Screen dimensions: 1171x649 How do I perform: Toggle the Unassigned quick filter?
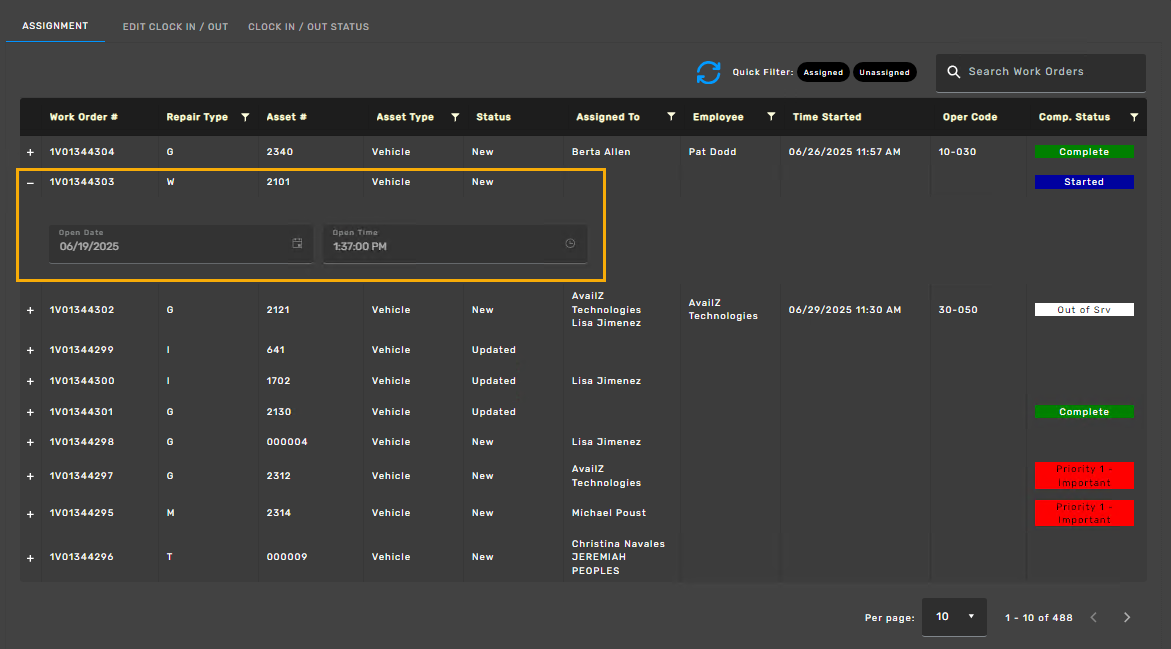coord(884,72)
